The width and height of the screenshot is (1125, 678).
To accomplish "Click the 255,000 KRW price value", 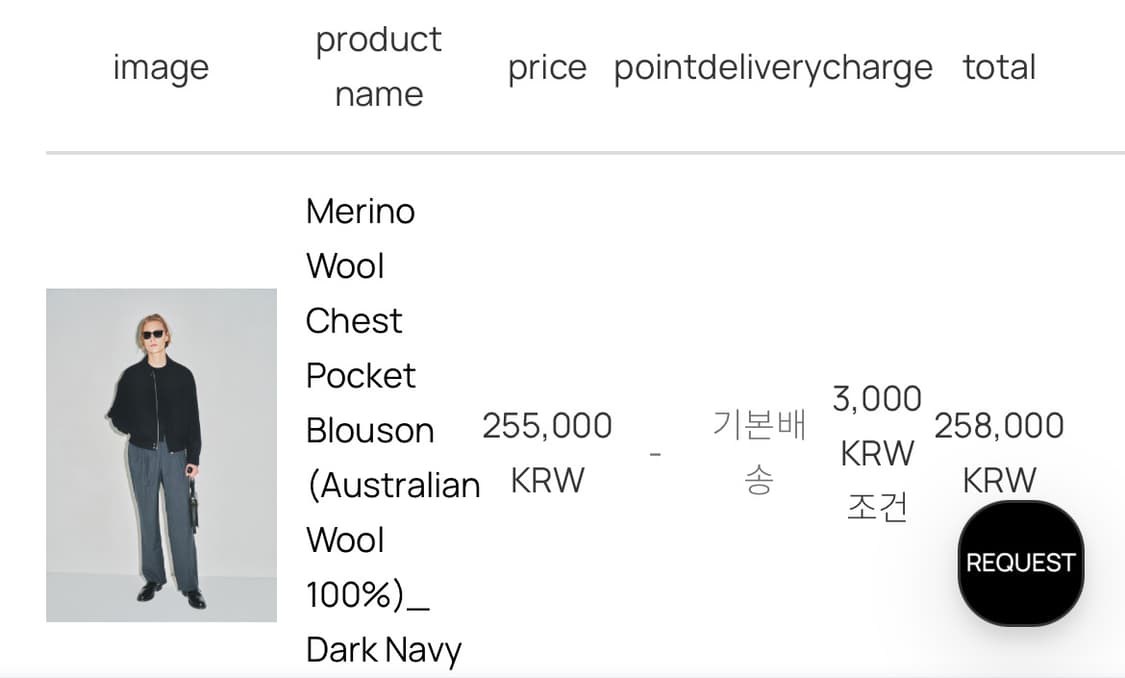I will [x=547, y=453].
